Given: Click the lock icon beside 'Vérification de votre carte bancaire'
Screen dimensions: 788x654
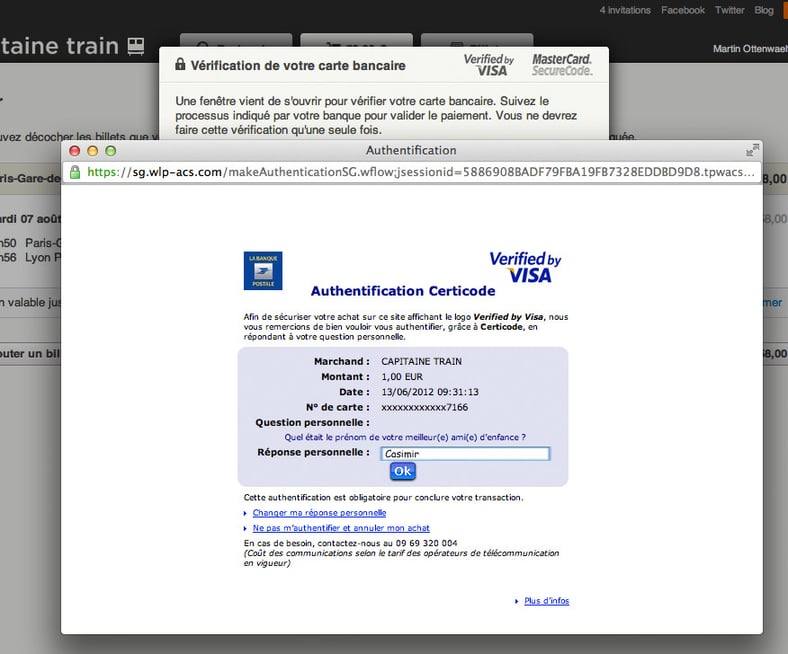Looking at the screenshot, I should pyautogui.click(x=180, y=64).
